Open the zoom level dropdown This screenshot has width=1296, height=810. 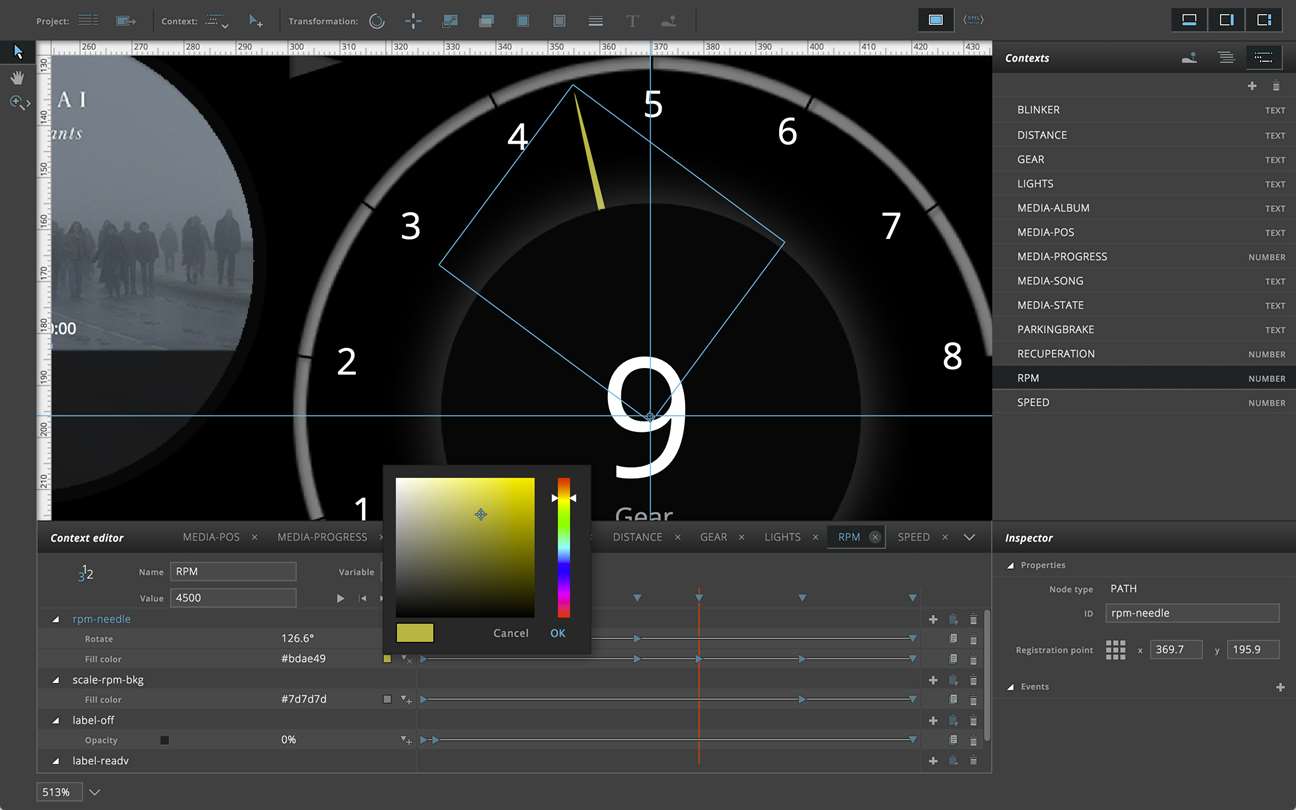pos(95,792)
